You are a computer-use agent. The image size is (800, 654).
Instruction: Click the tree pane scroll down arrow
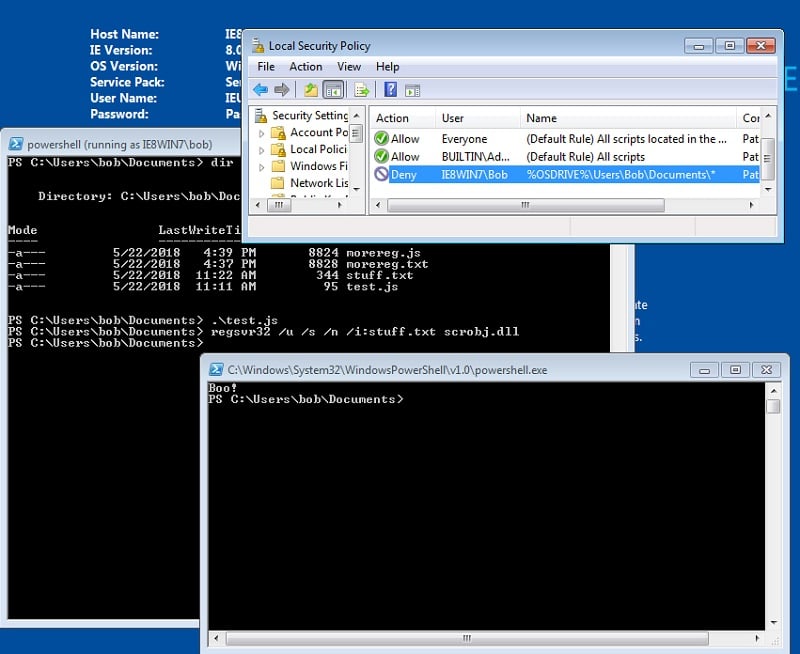[357, 189]
